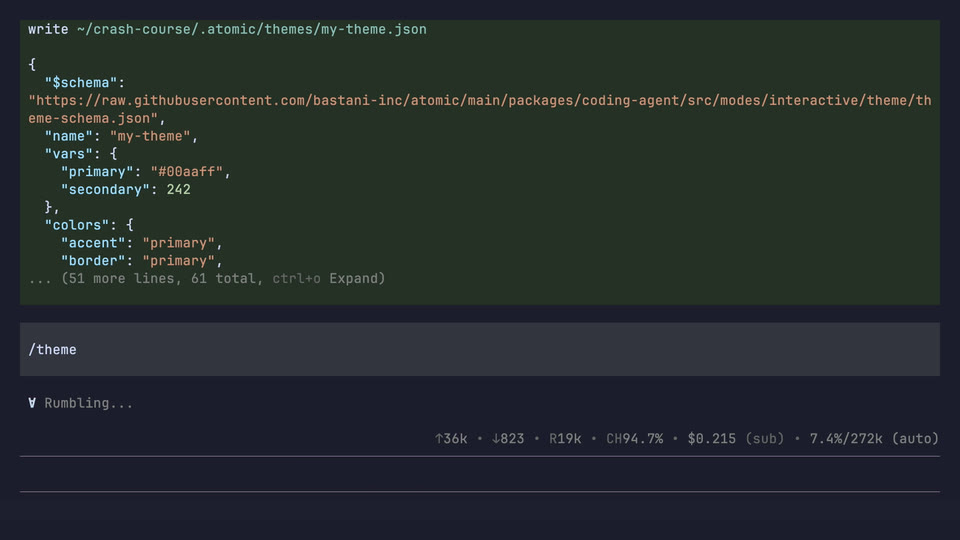Screen dimensions: 960x540
Task: Click the "$schema" key line
Action: tap(84, 83)
